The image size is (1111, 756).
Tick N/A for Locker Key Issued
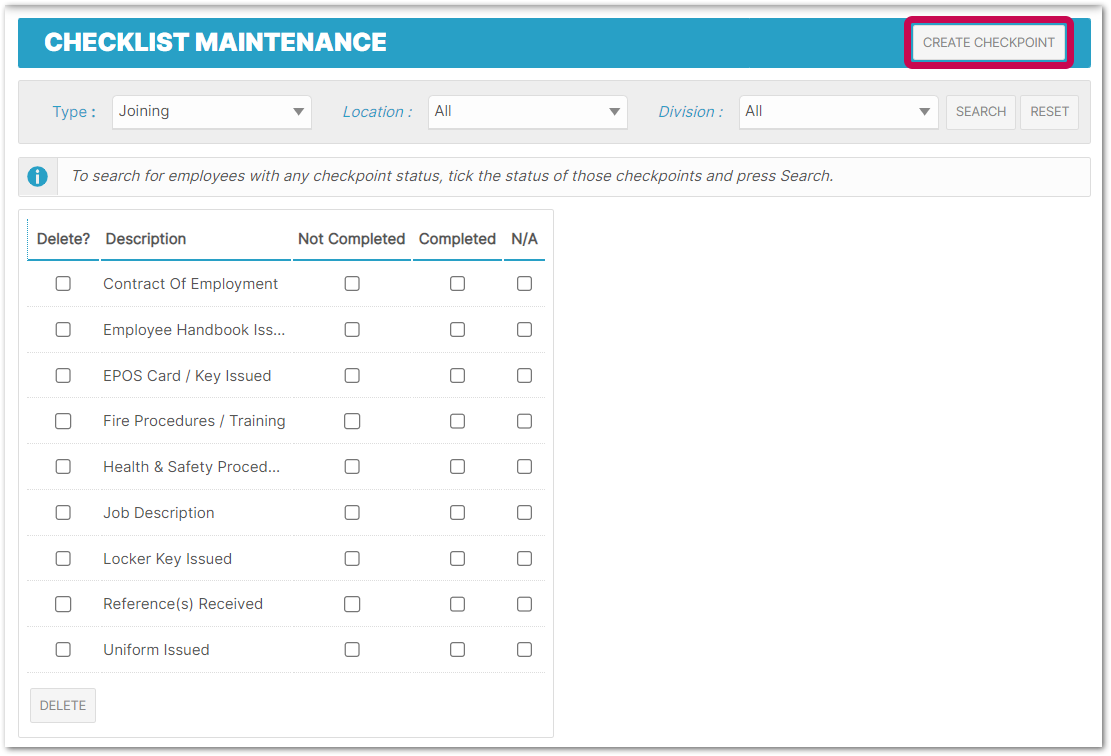point(524,558)
